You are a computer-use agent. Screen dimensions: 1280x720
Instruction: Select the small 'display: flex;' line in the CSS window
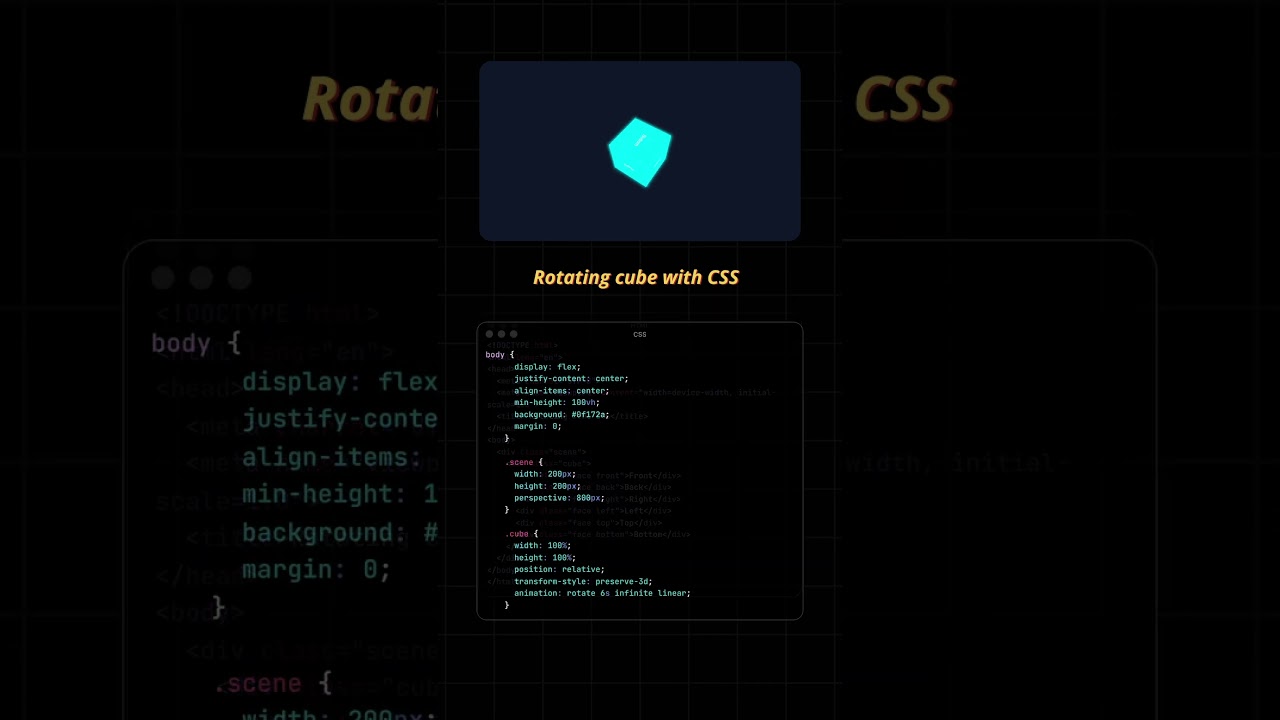(x=547, y=367)
